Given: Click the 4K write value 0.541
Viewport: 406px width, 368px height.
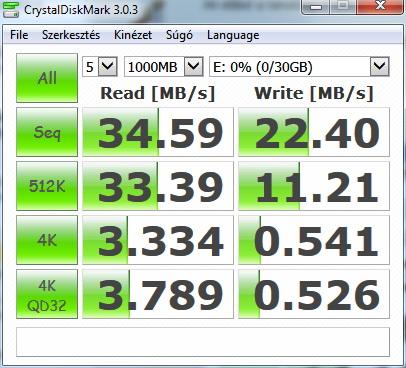Looking at the screenshot, I should pyautogui.click(x=314, y=240).
